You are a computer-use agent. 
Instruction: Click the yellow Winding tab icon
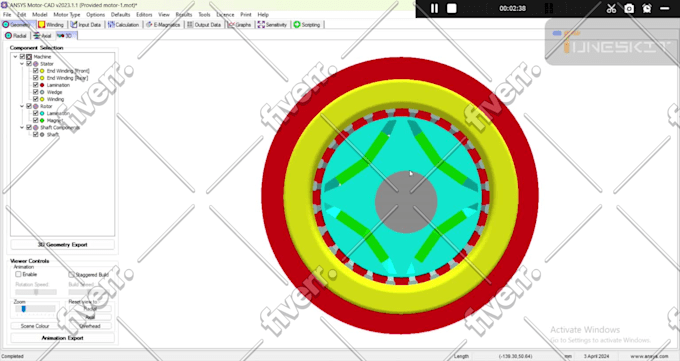pyautogui.click(x=42, y=25)
